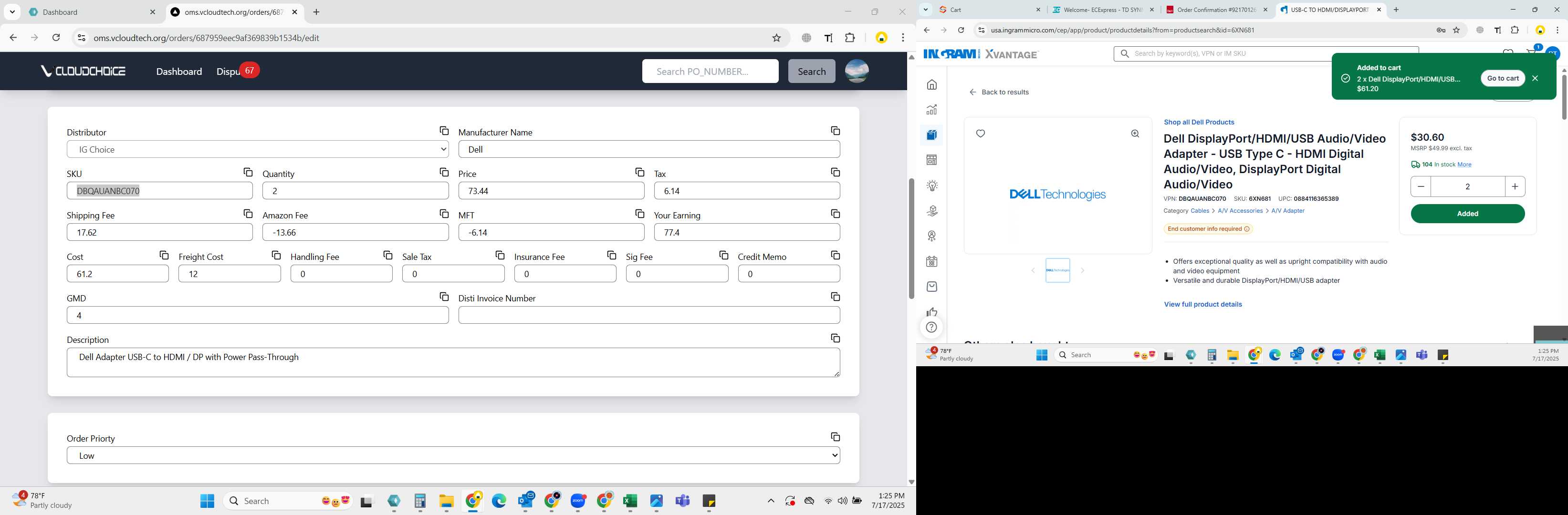The height and width of the screenshot is (515, 1568).
Task: Increase quantity with the plus stepper
Action: [x=1515, y=186]
